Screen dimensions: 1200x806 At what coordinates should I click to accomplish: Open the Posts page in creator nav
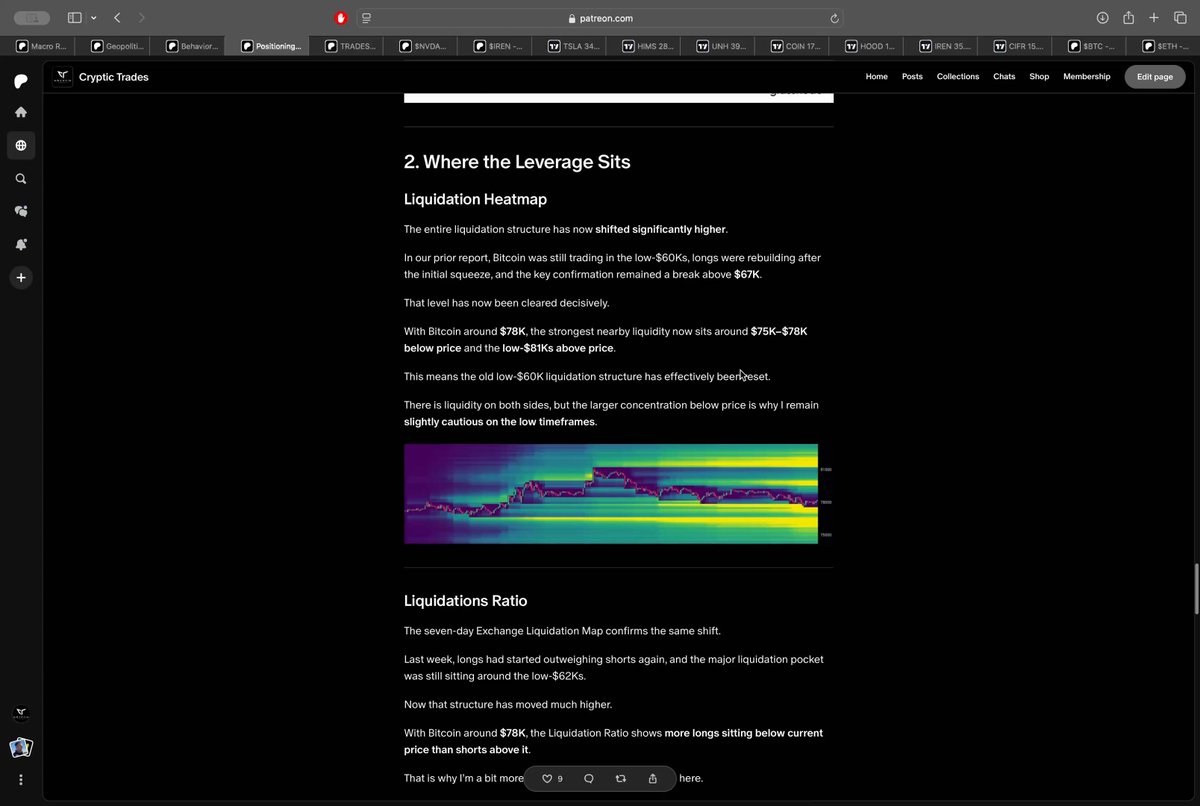[912, 77]
